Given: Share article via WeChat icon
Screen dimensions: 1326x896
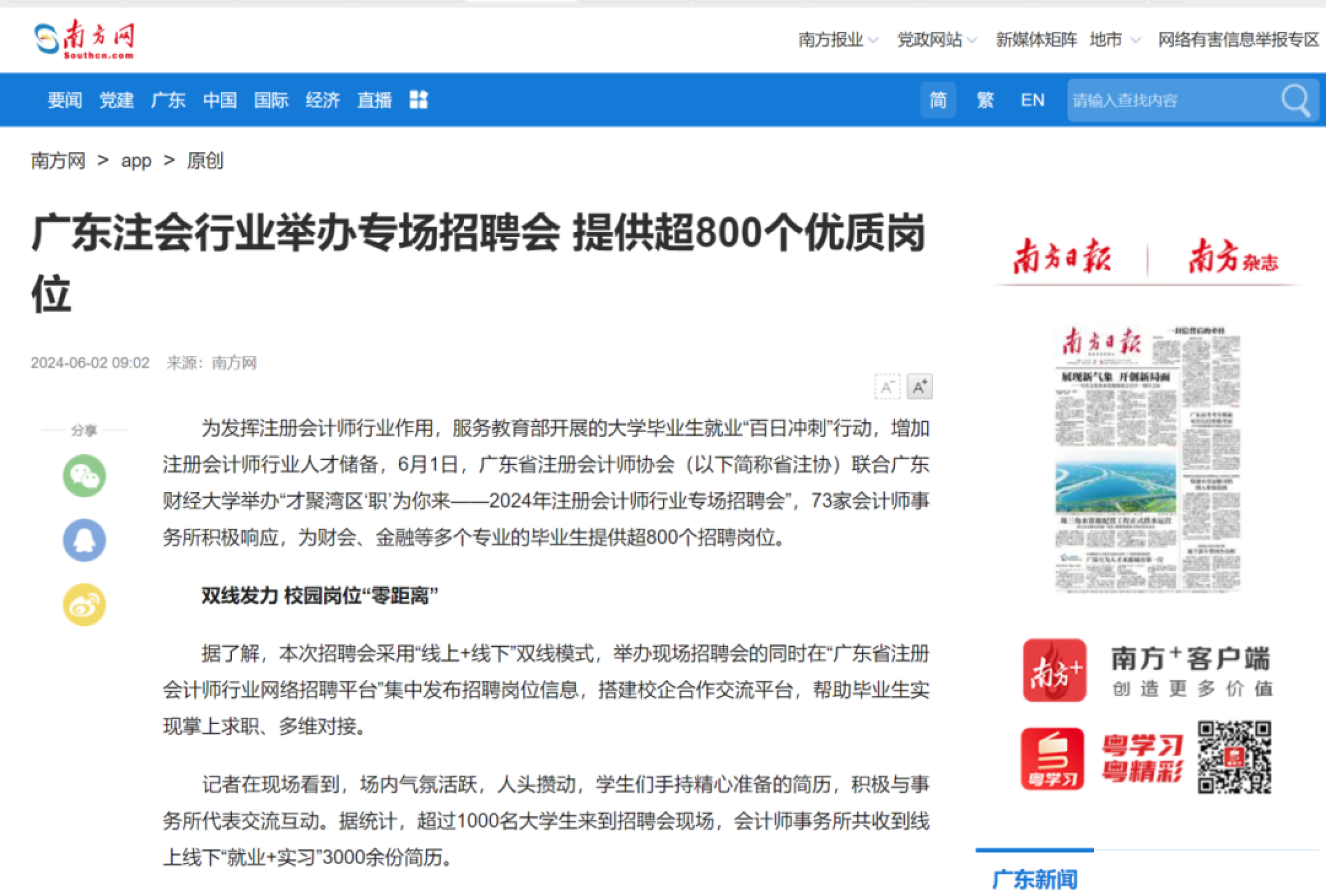Looking at the screenshot, I should [x=84, y=476].
